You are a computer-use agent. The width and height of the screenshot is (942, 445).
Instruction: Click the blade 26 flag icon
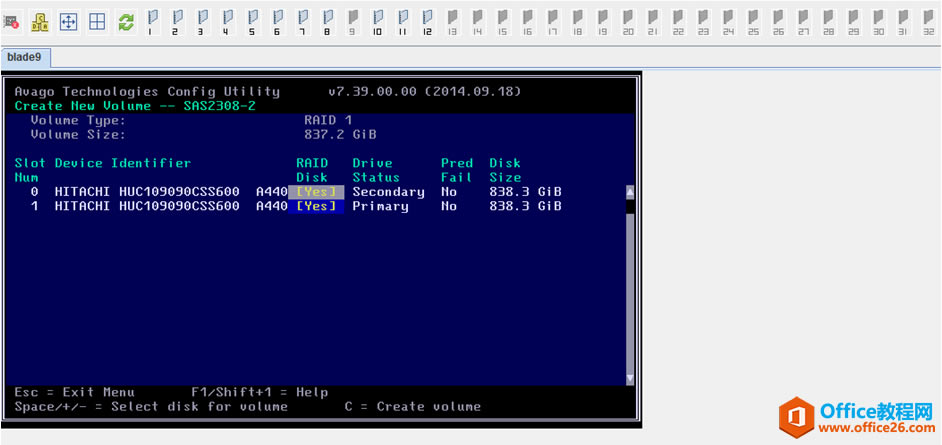click(779, 22)
